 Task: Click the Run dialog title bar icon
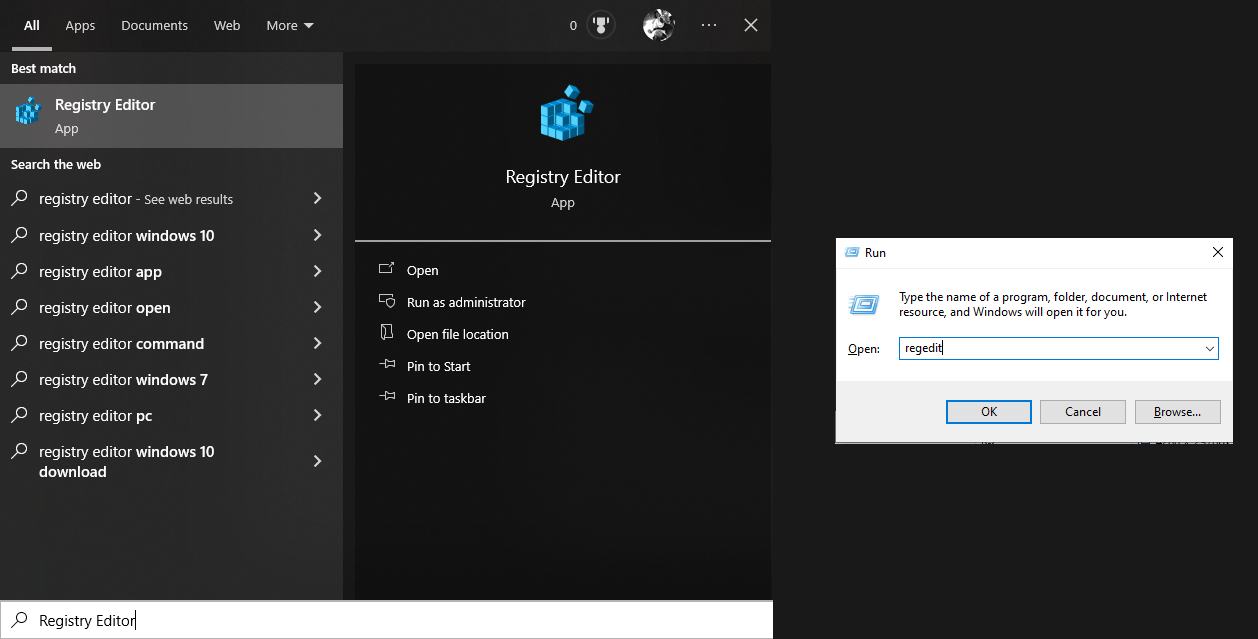coord(851,253)
